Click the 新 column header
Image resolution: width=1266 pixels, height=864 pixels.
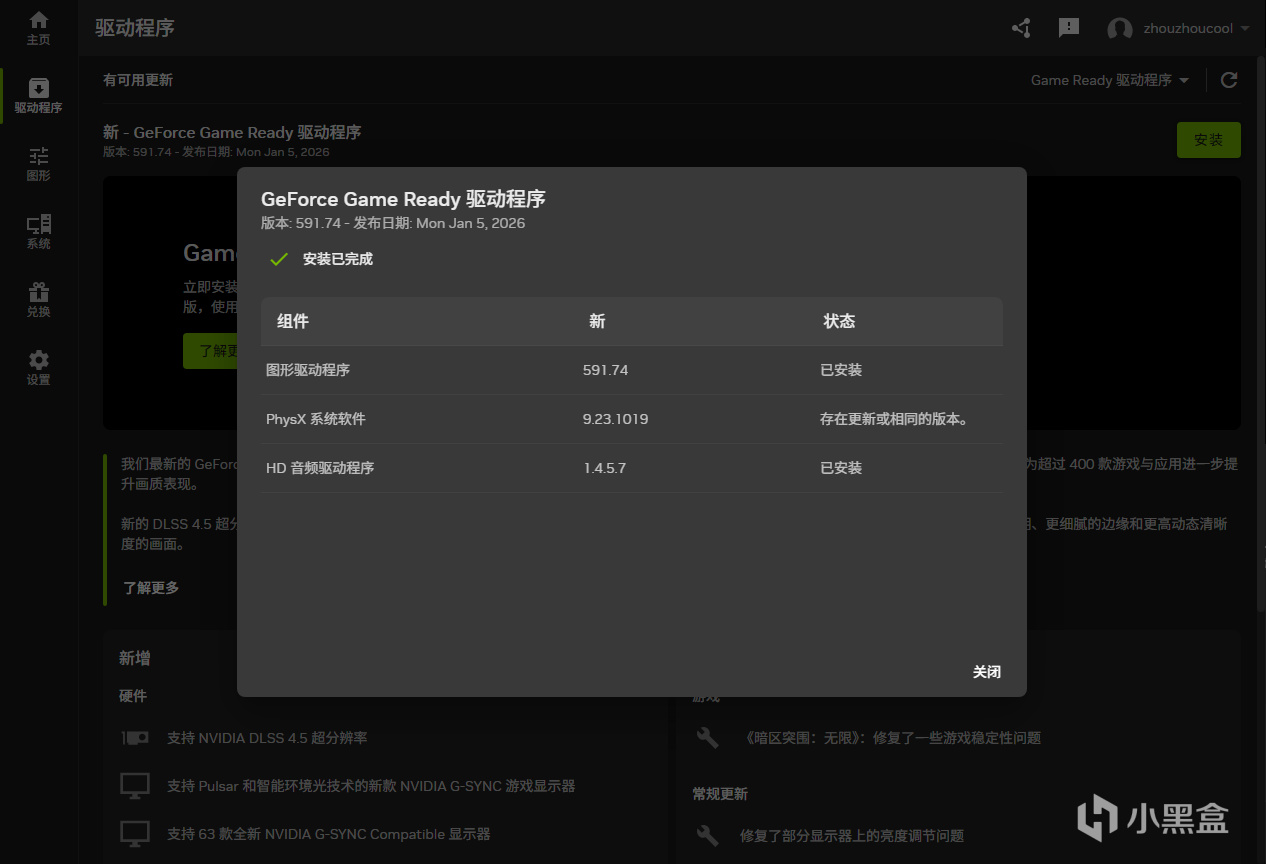click(597, 321)
